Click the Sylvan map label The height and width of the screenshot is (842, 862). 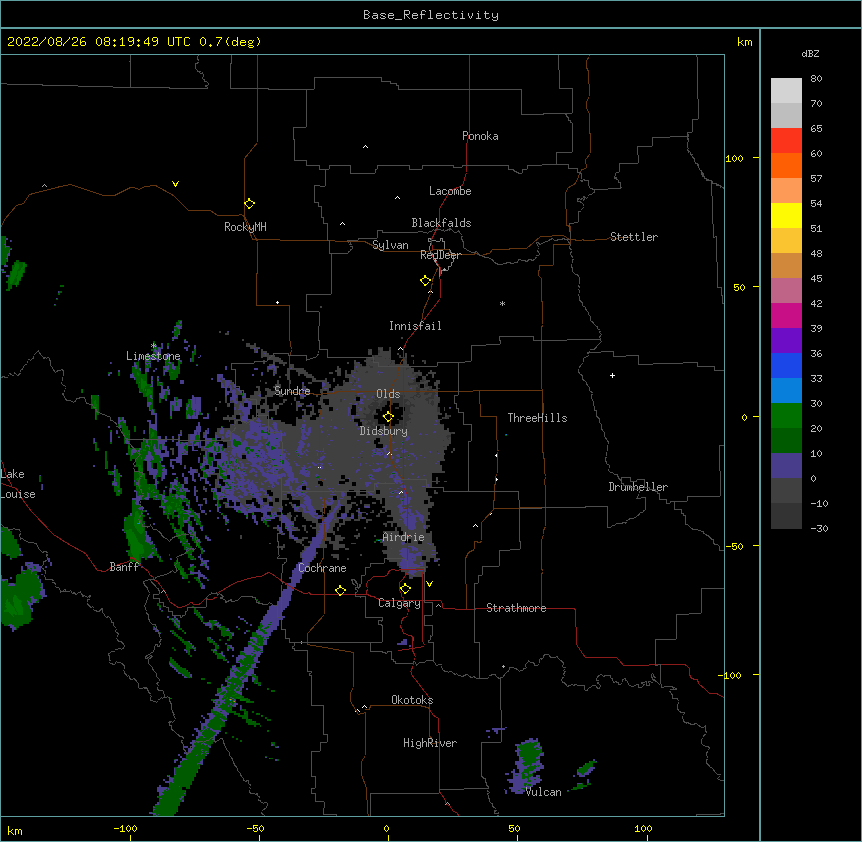pos(390,245)
